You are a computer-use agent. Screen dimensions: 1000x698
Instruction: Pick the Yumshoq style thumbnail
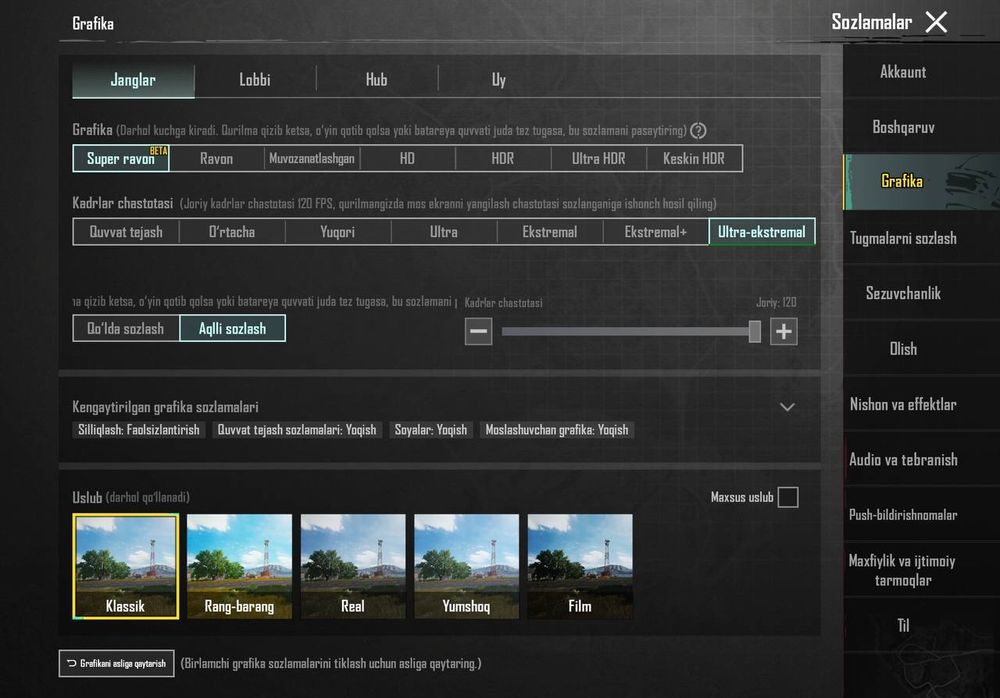[x=466, y=567]
